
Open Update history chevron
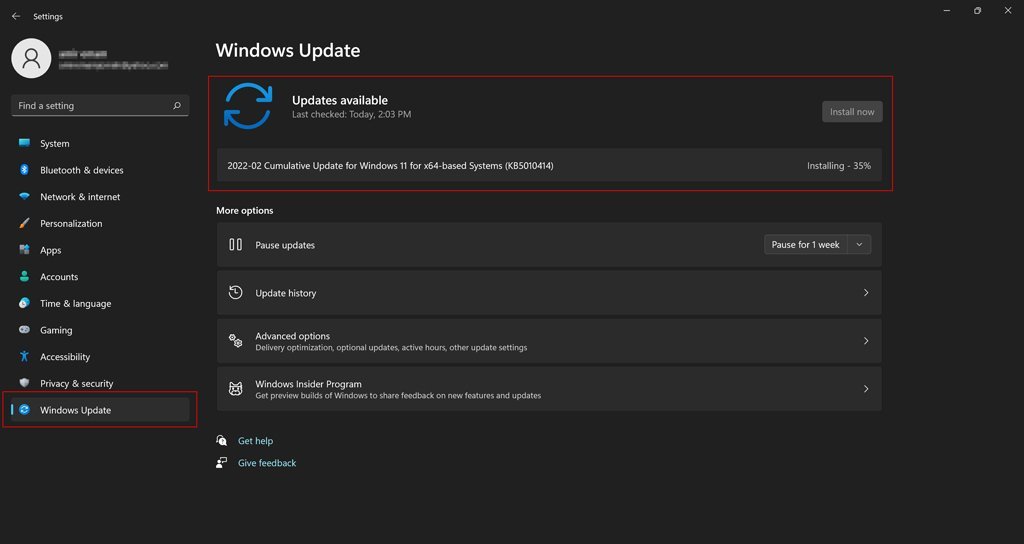point(866,293)
